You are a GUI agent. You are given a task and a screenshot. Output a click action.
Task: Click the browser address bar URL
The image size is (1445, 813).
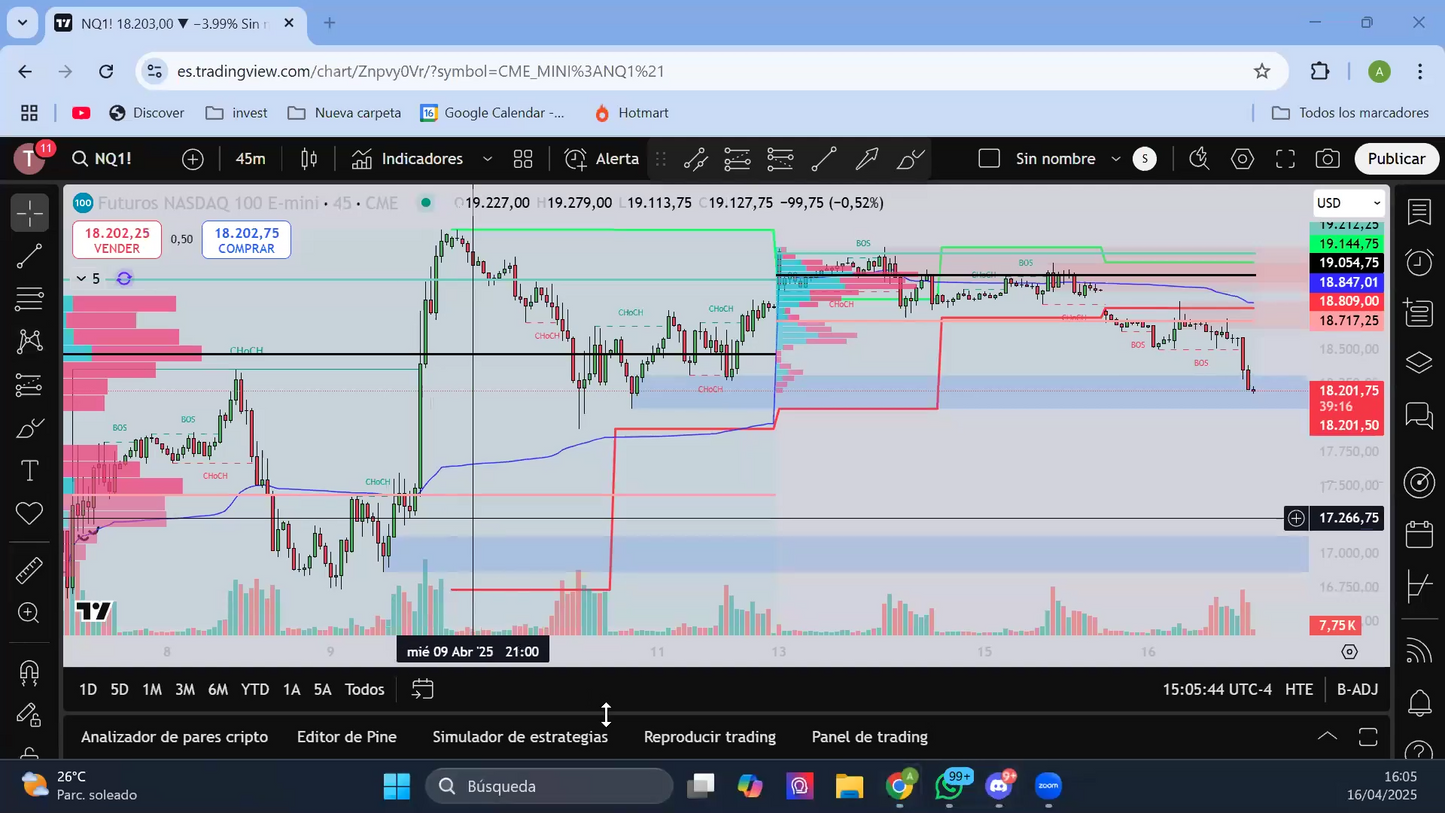(420, 71)
